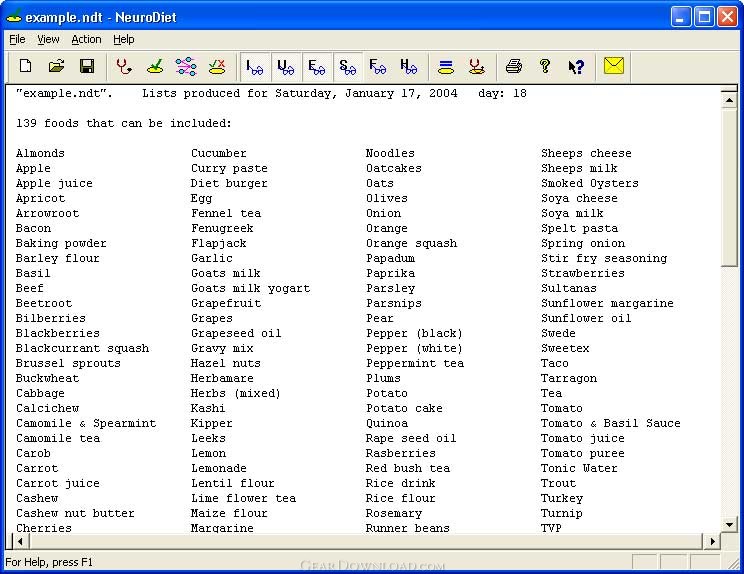The width and height of the screenshot is (744, 574).
Task: Open the Help menu
Action: (124, 39)
